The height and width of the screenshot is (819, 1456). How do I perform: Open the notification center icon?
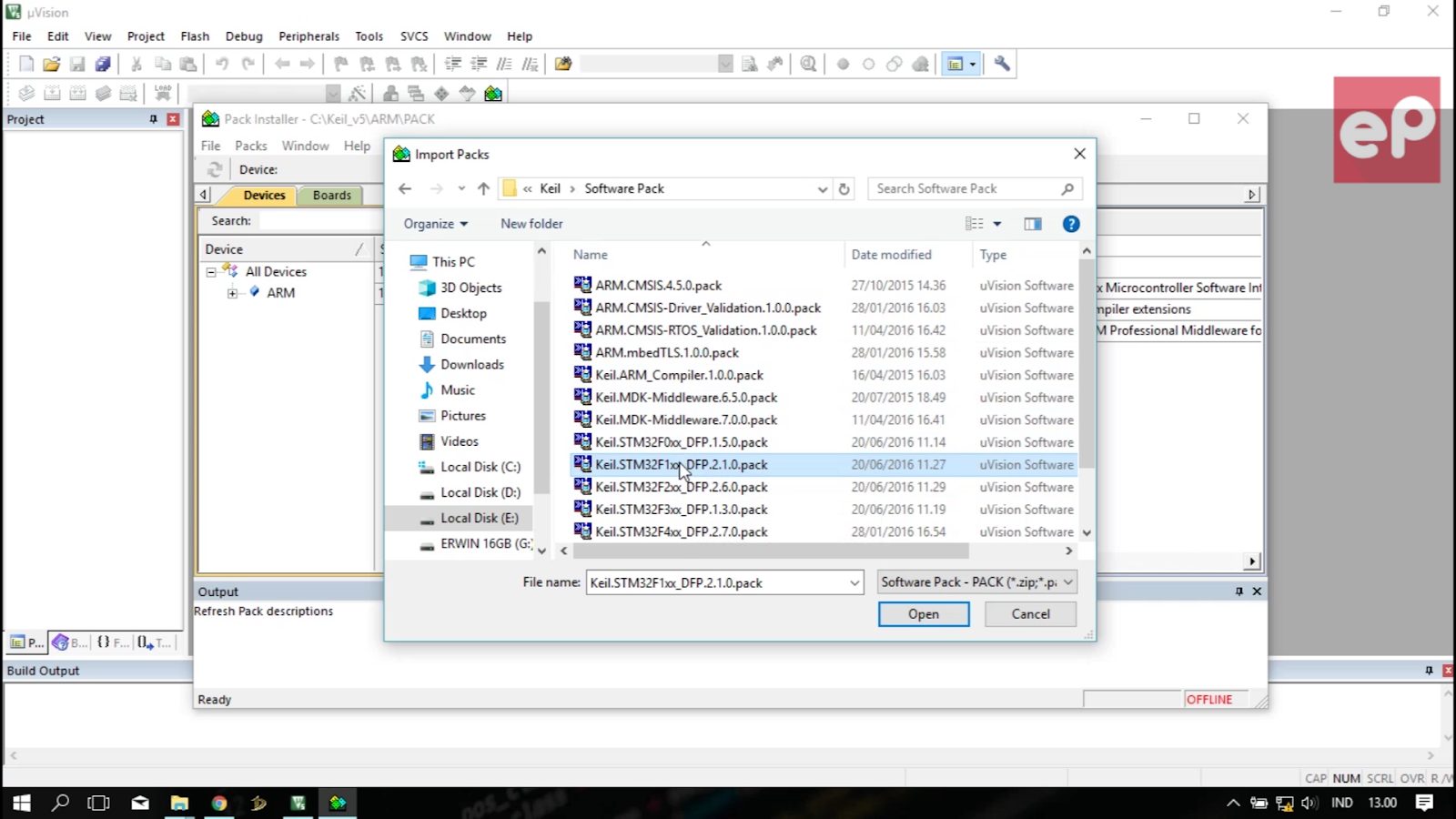[x=1424, y=803]
